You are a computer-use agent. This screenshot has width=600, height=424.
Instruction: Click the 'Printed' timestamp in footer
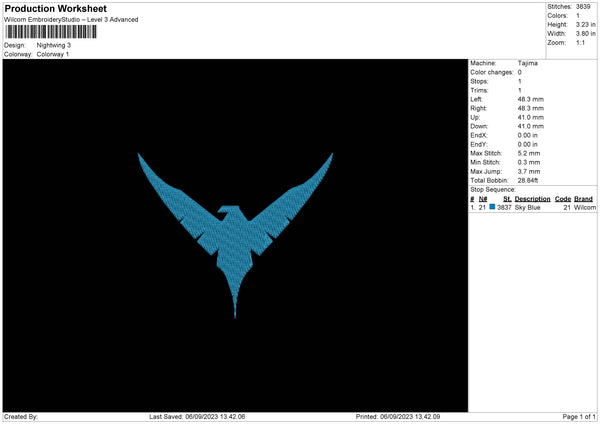tap(398, 417)
